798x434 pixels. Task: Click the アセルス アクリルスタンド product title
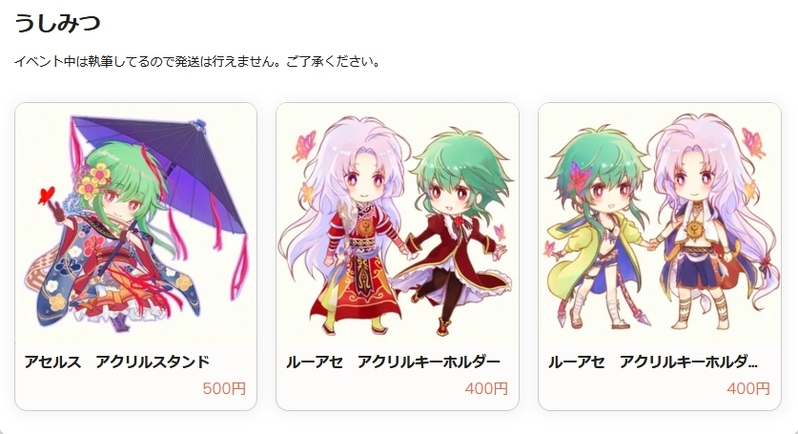117,362
